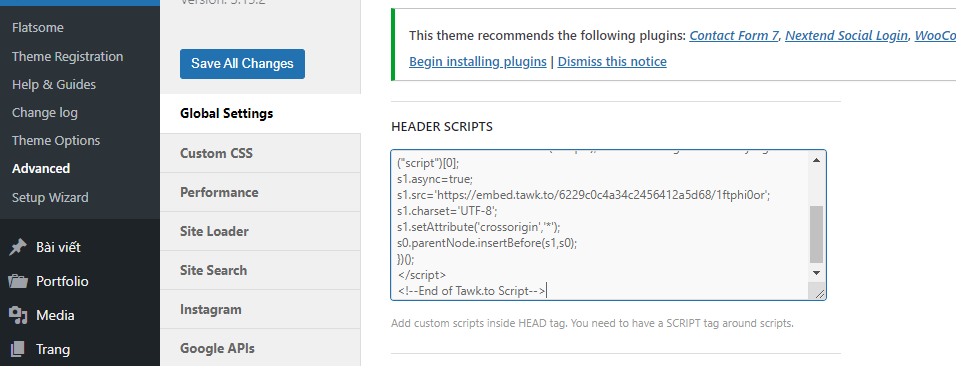The image size is (956, 366).
Task: Follow the Begin installing plugins link
Action: 477,62
